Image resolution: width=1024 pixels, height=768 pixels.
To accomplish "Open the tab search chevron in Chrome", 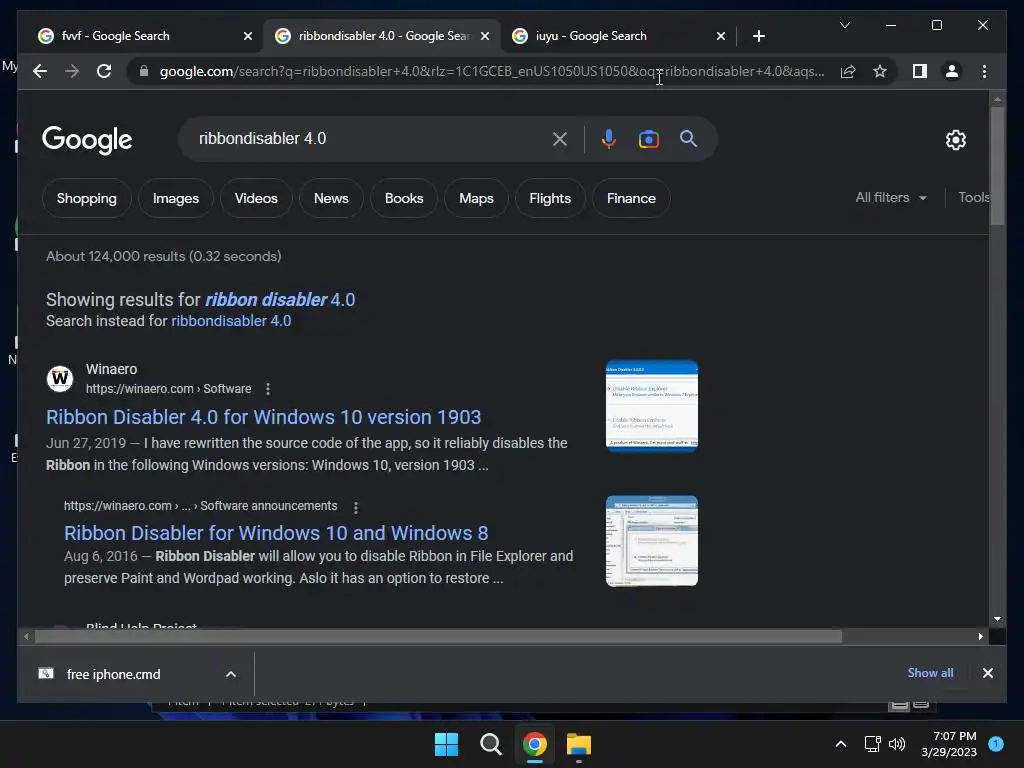I will click(x=844, y=25).
